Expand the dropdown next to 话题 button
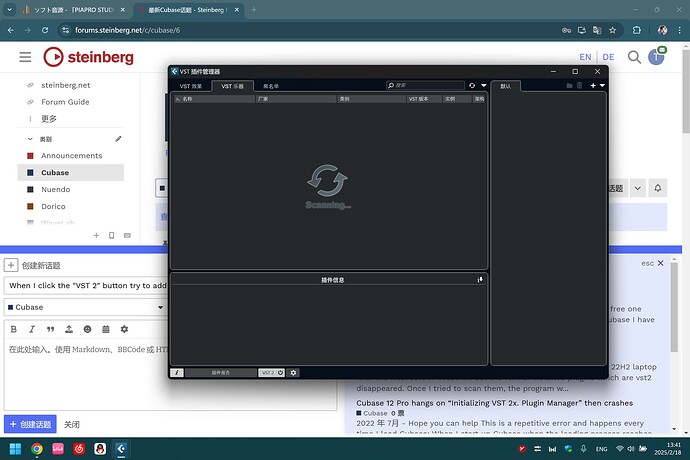The width and height of the screenshot is (690, 460). click(638, 188)
